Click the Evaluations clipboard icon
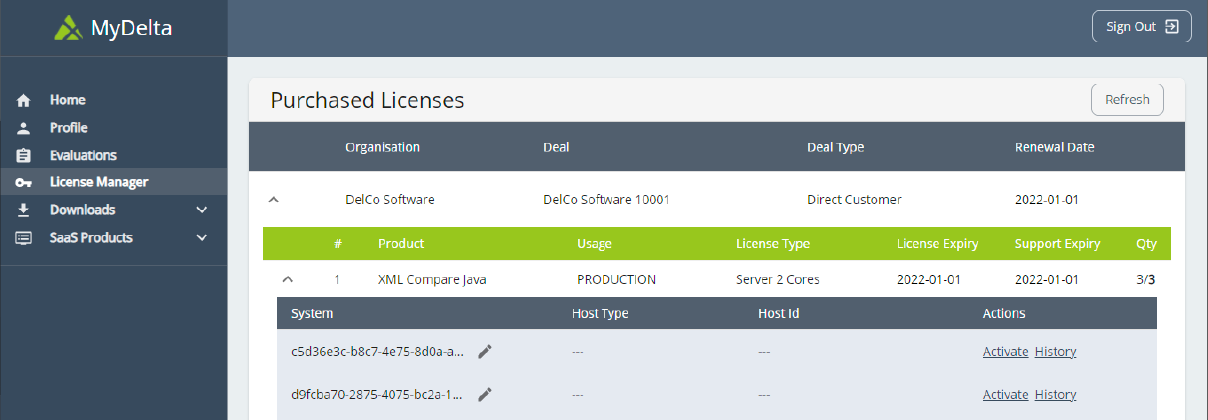 pos(24,156)
